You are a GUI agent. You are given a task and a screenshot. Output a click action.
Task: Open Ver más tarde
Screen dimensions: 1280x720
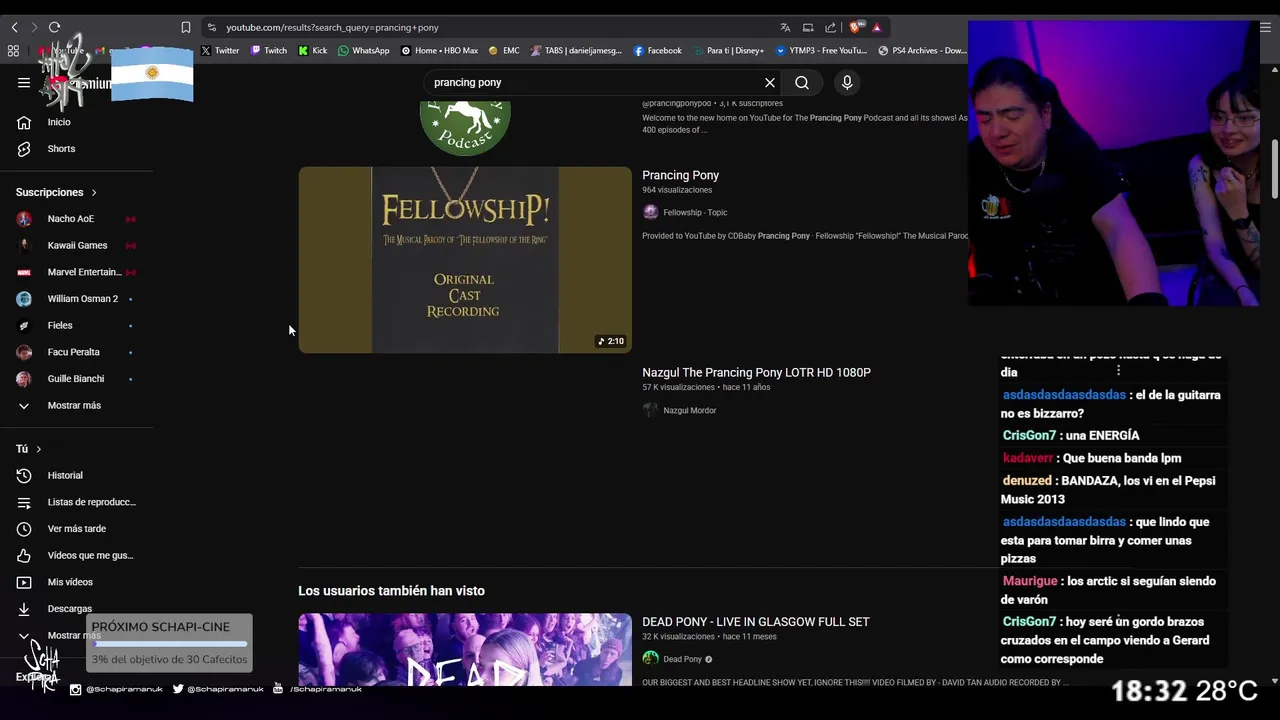[x=76, y=529]
